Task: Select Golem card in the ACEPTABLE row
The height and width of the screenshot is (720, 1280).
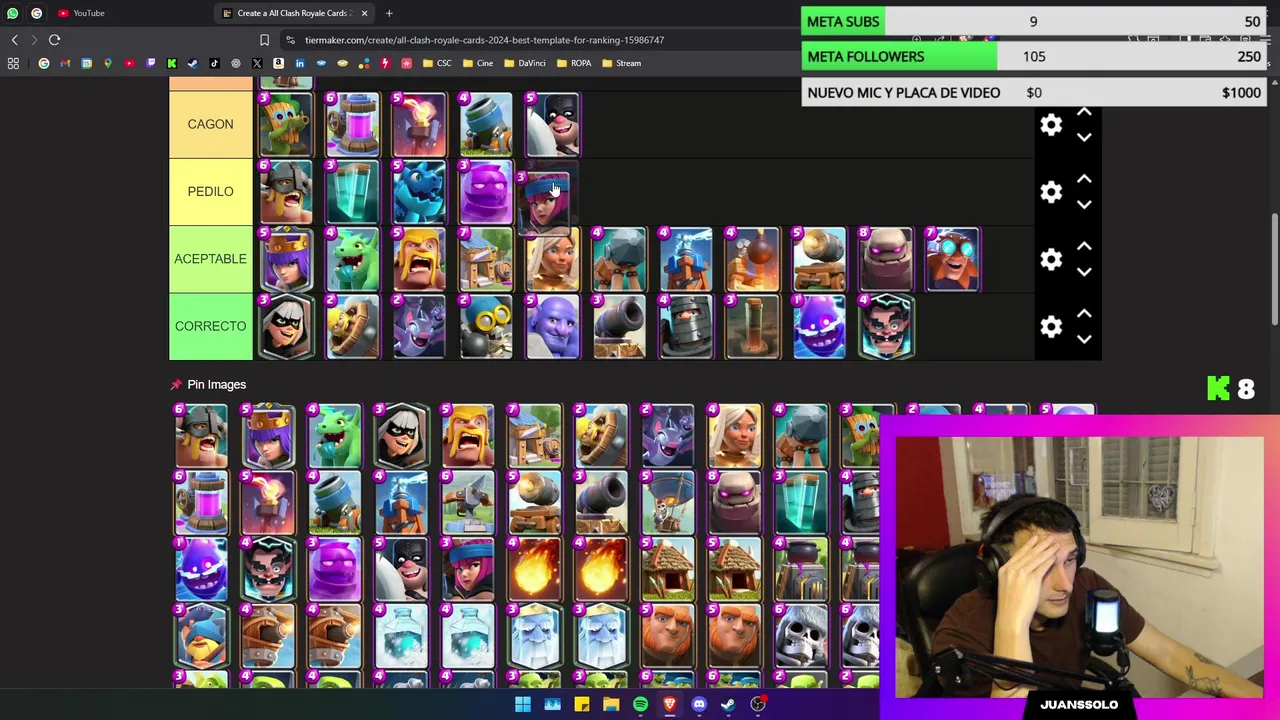Action: (885, 259)
